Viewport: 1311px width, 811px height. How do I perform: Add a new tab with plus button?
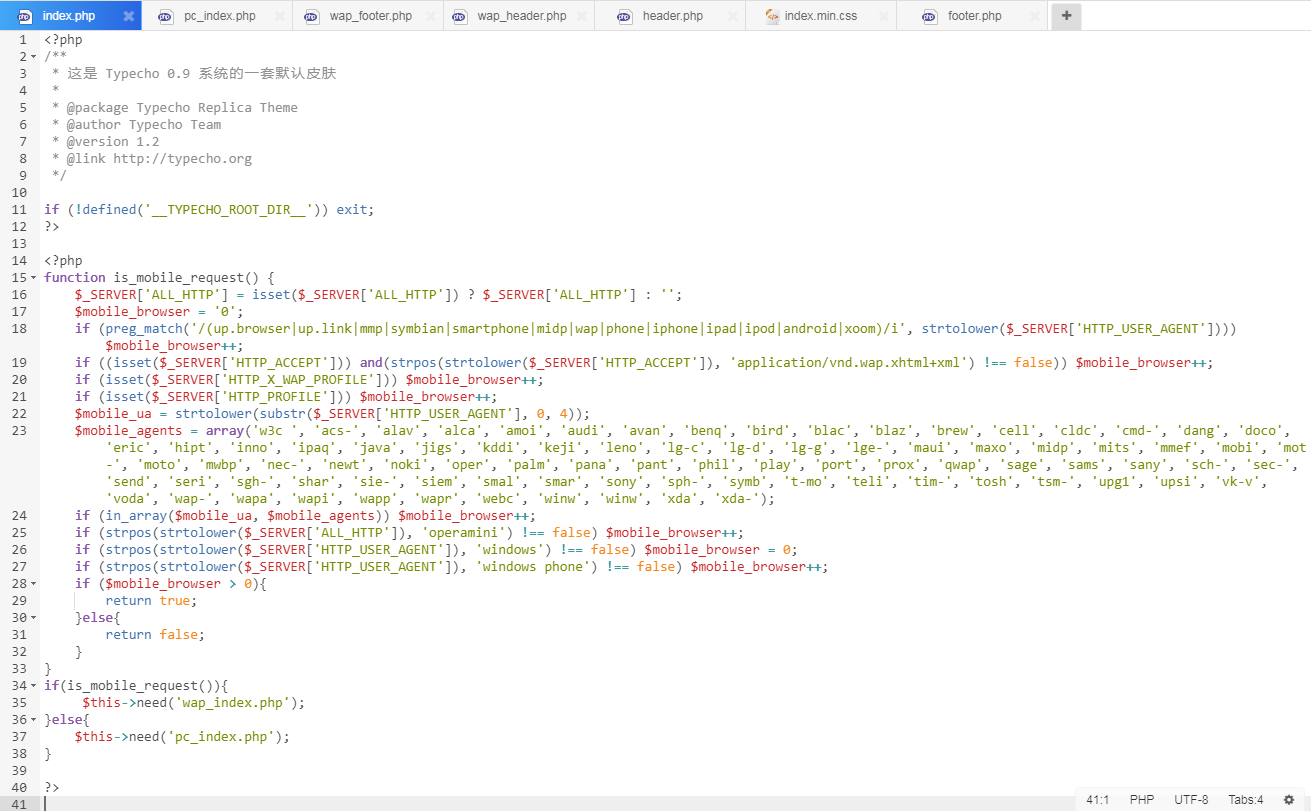(1066, 16)
